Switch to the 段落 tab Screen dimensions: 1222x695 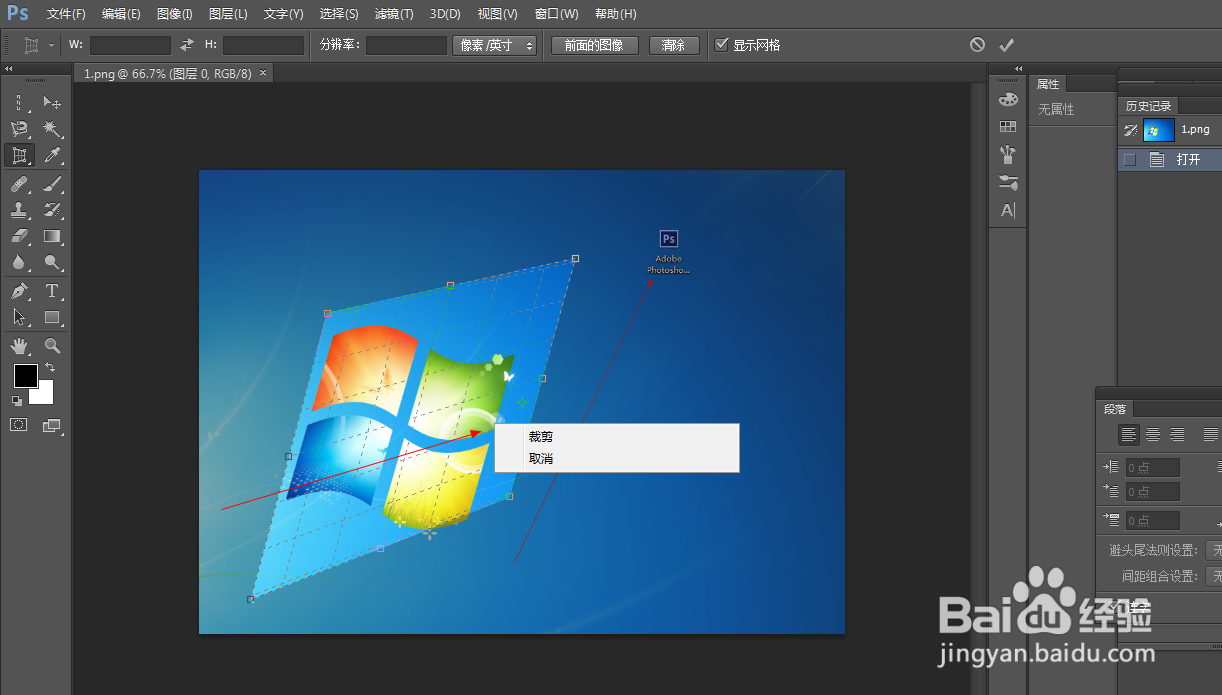coord(1115,409)
